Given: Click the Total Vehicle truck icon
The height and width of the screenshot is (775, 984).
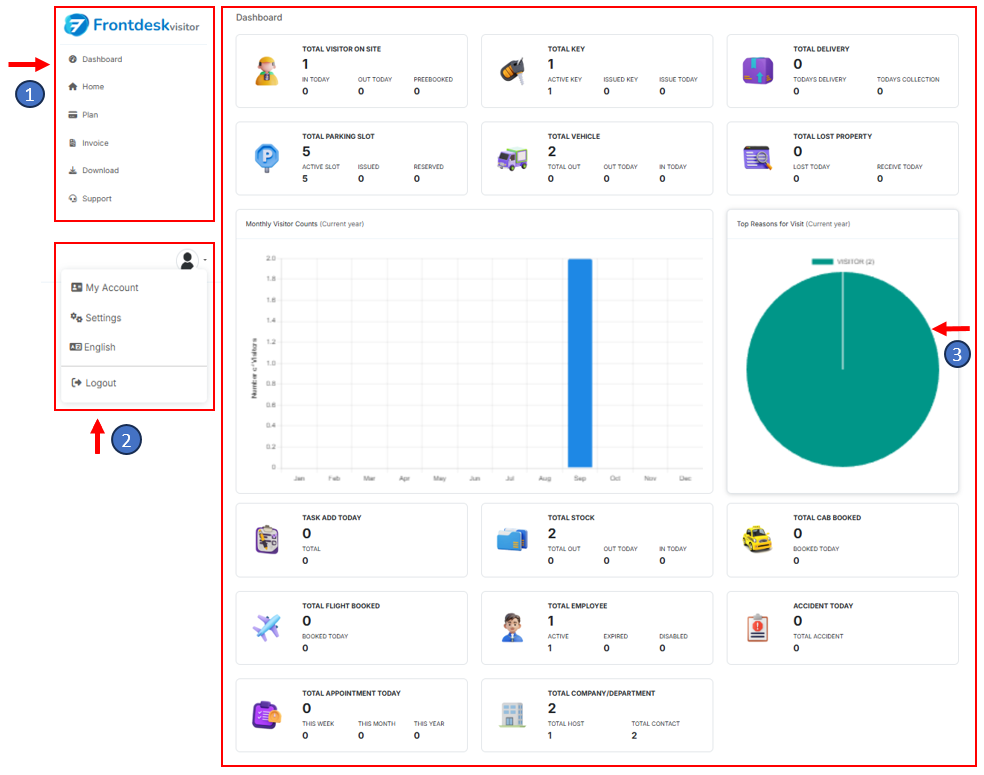Looking at the screenshot, I should pyautogui.click(x=512, y=158).
